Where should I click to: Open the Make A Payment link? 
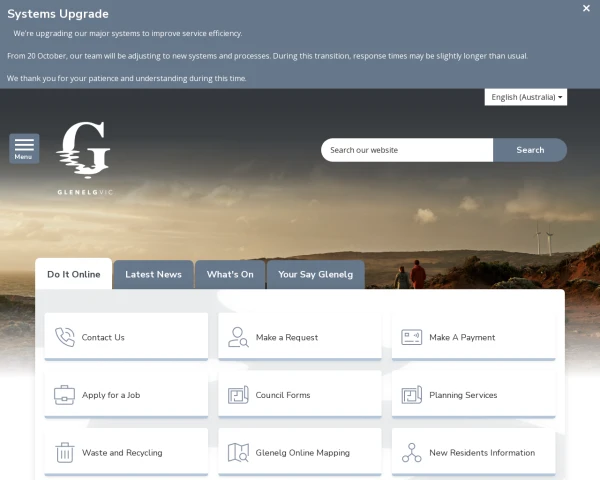point(474,337)
